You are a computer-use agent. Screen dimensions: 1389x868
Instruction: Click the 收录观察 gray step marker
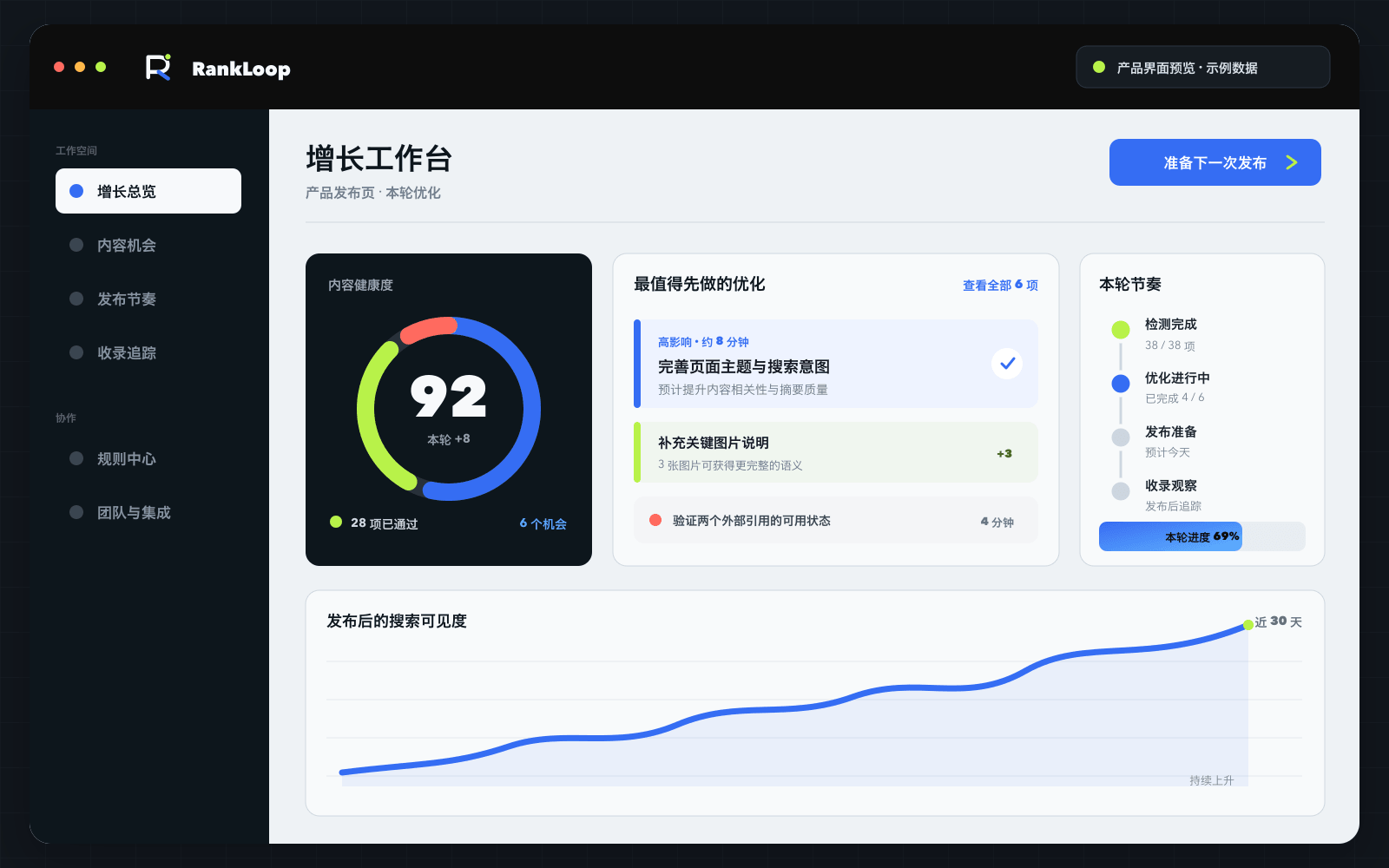pos(1121,491)
